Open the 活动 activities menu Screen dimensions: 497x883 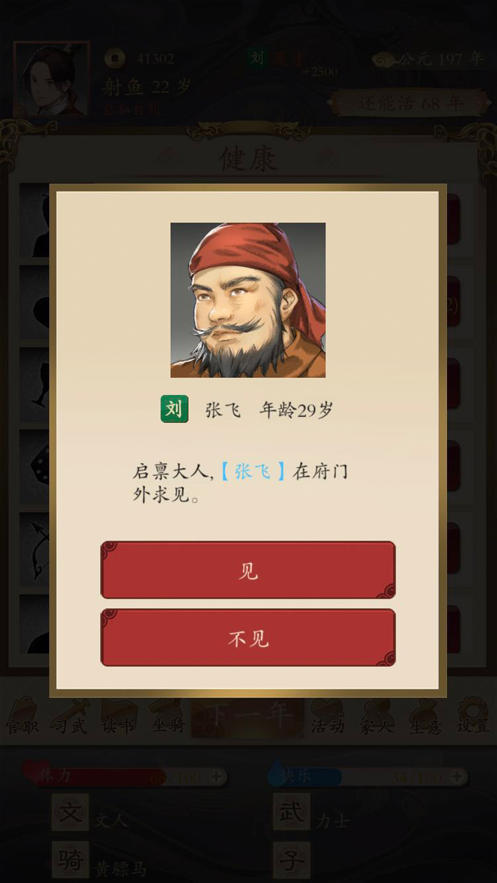tap(328, 717)
